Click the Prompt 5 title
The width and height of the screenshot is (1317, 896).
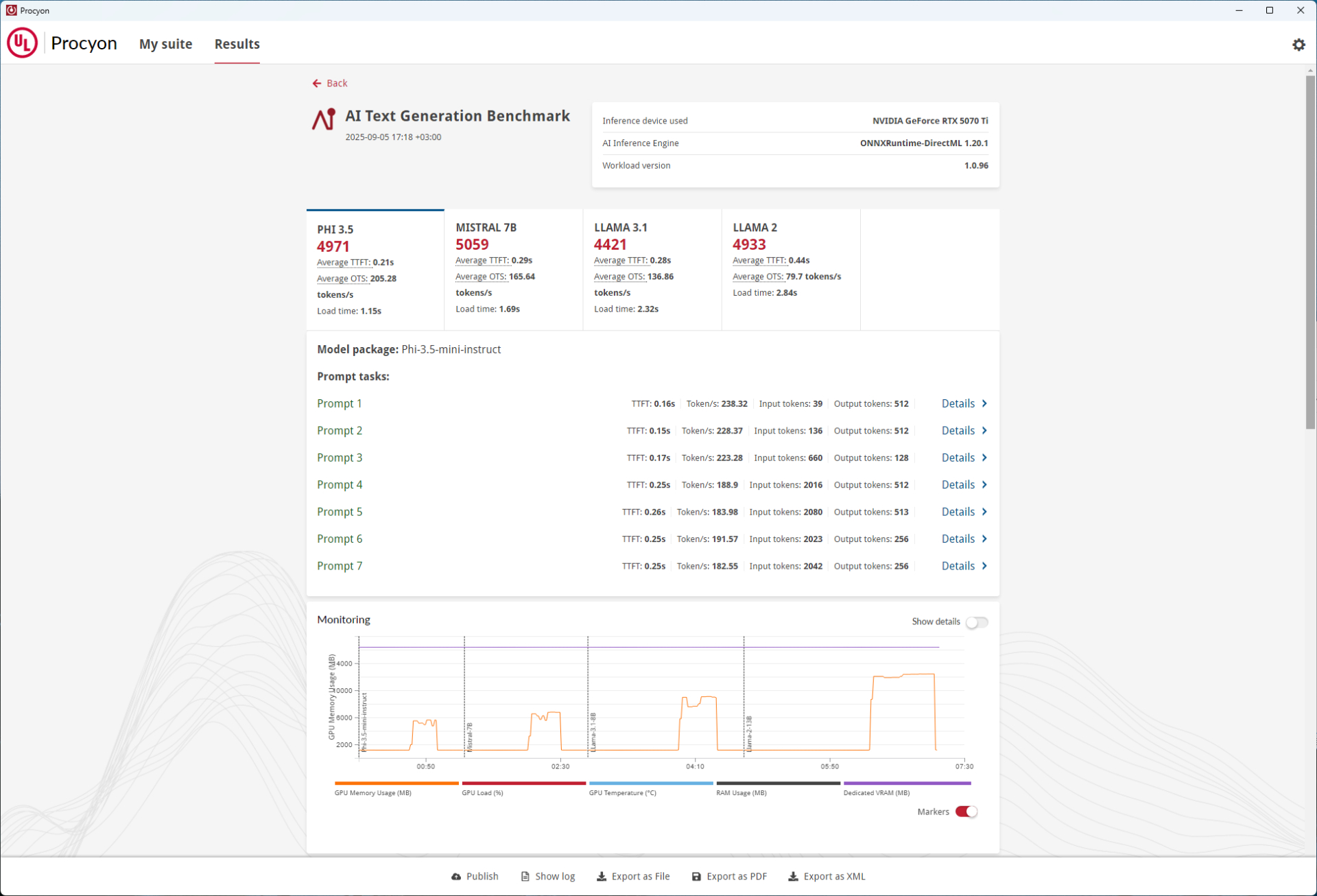[340, 512]
